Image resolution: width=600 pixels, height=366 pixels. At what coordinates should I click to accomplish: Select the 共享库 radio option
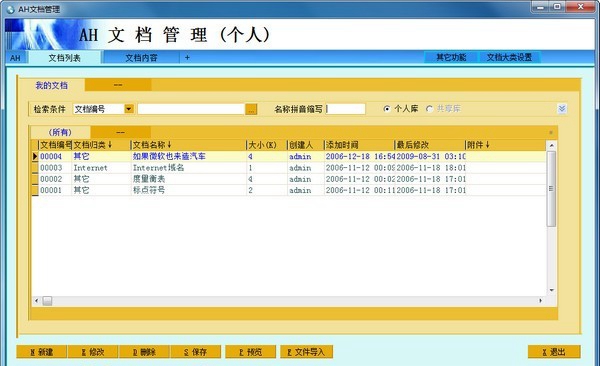point(429,109)
